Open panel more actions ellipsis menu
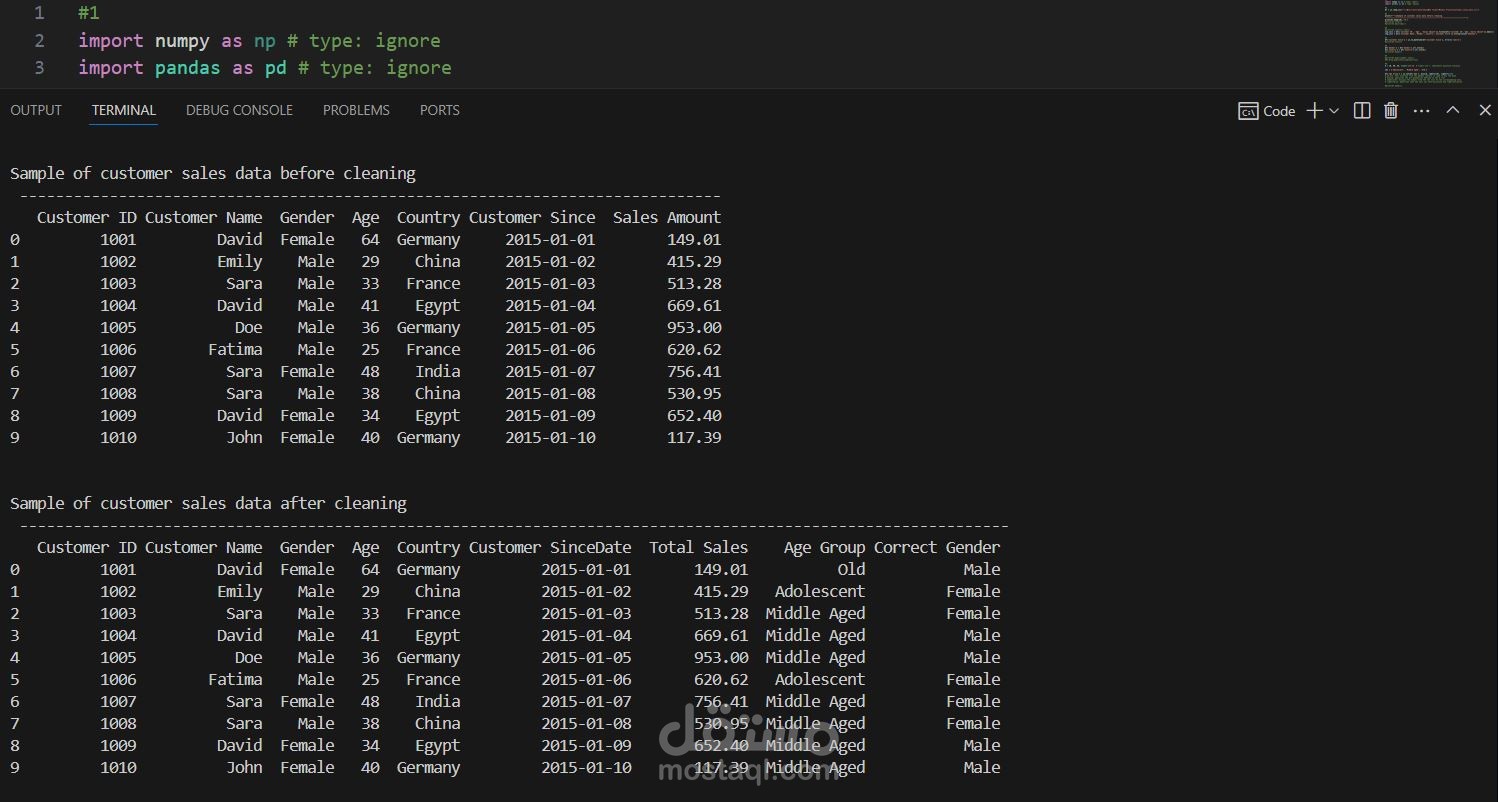 click(x=1422, y=111)
